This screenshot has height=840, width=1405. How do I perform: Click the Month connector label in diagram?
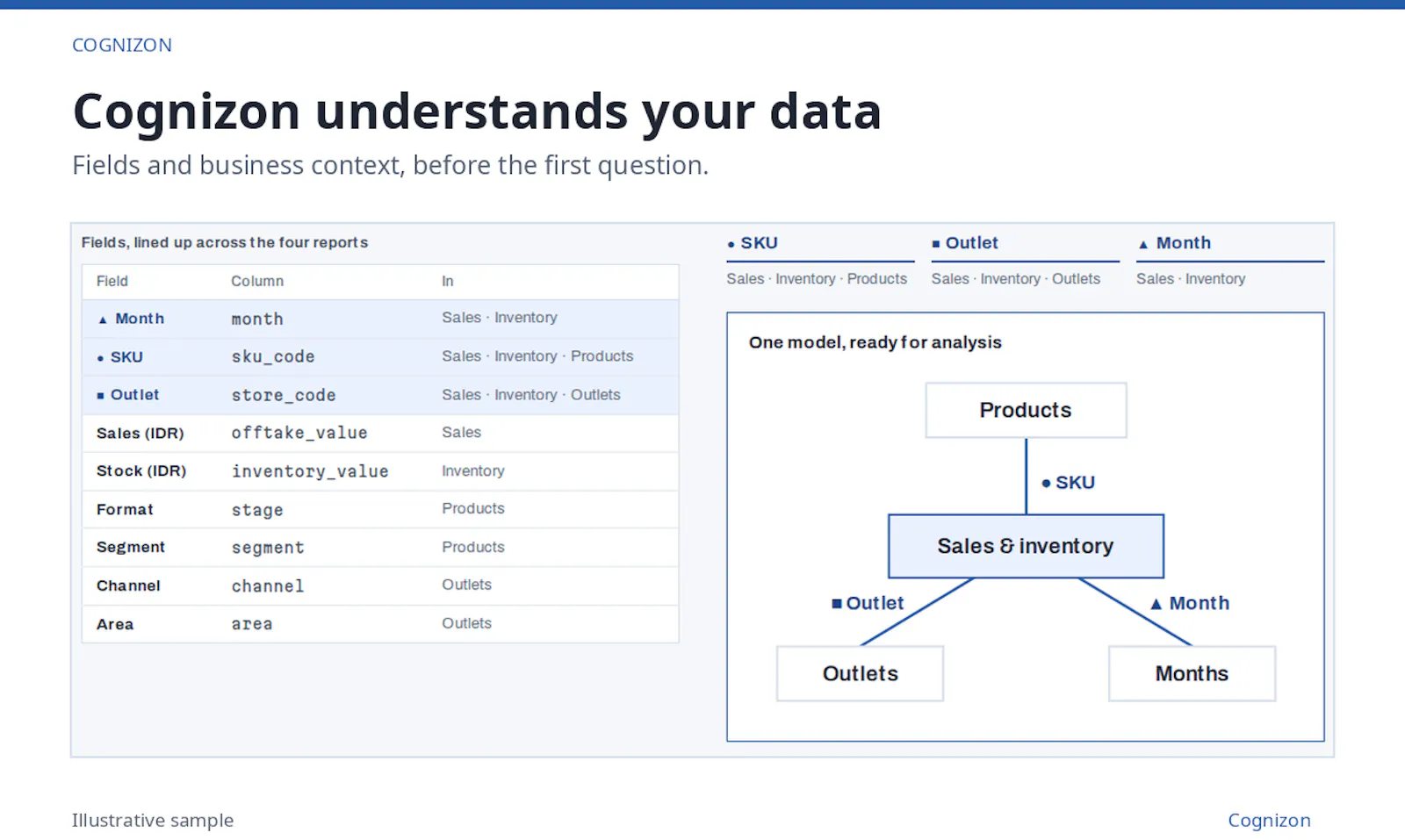(1190, 603)
